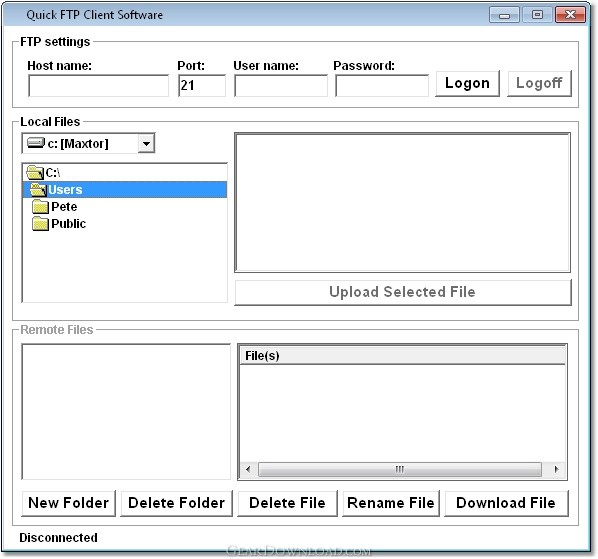Click the File(s) column header
The width and height of the screenshot is (598, 559).
(x=402, y=356)
